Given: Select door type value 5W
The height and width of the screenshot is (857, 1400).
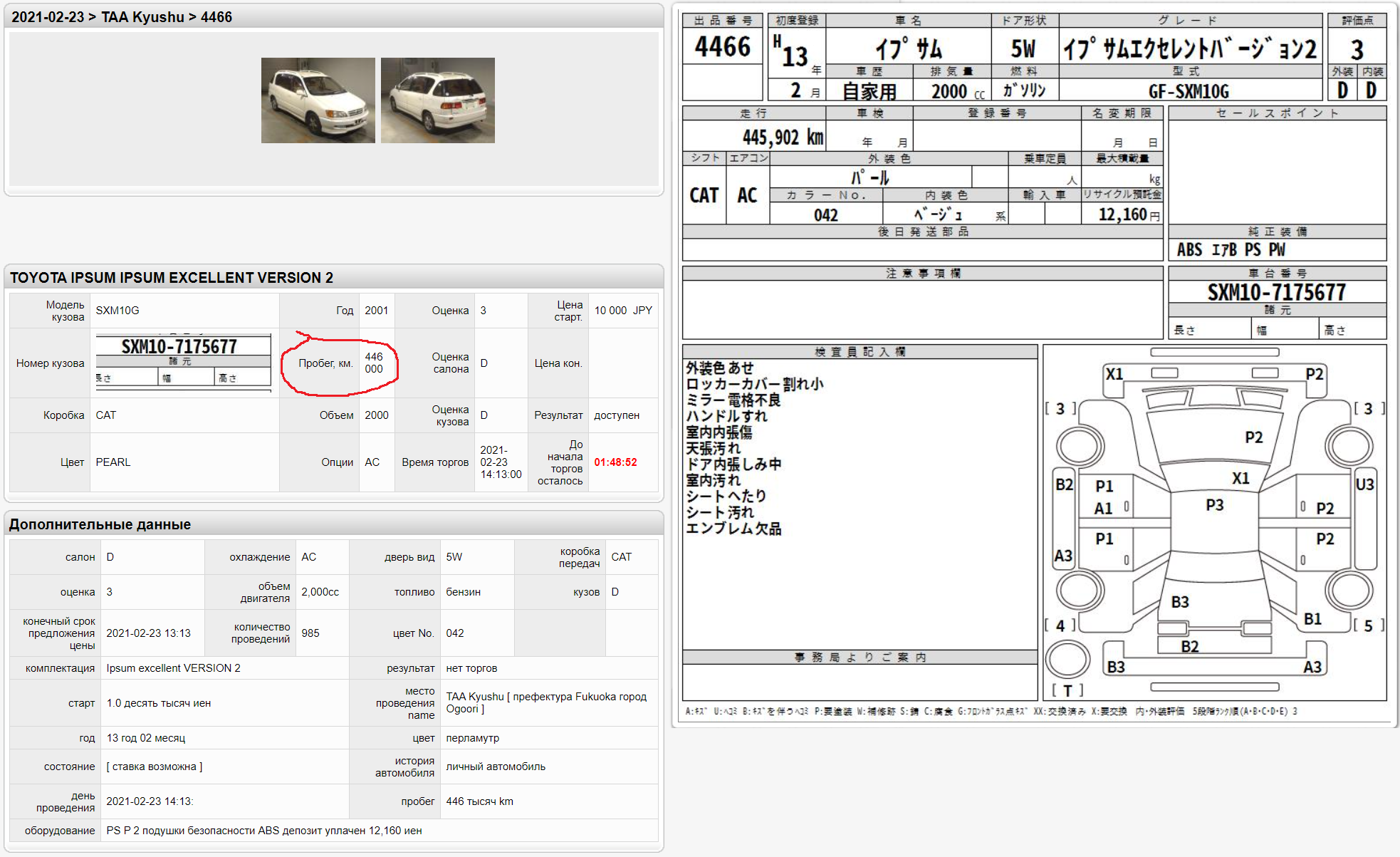Looking at the screenshot, I should [x=454, y=557].
